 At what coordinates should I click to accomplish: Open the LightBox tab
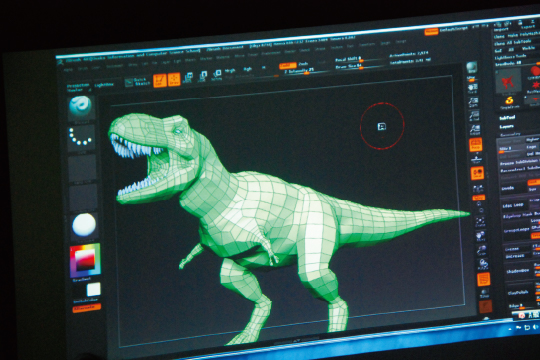click(104, 85)
